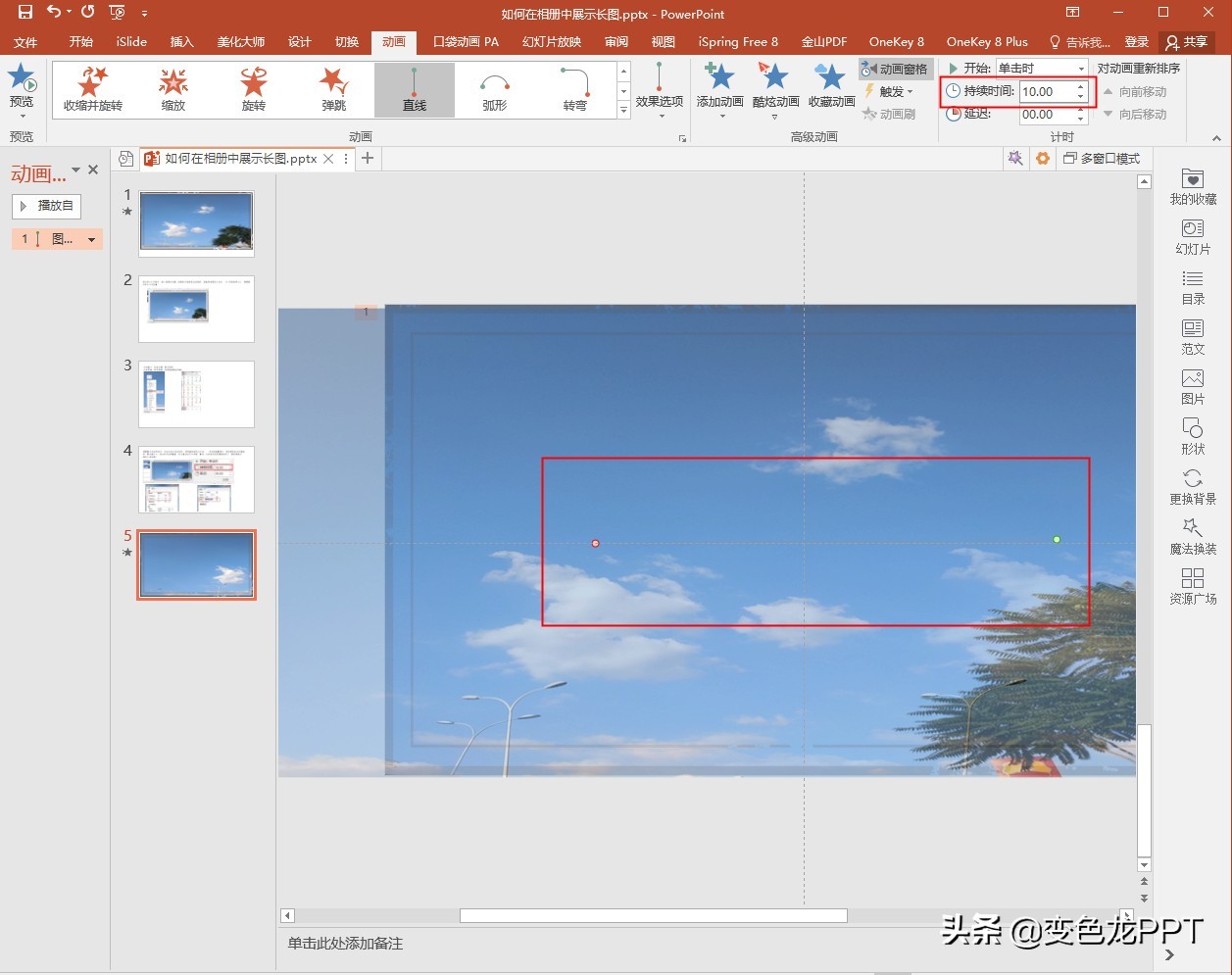The width and height of the screenshot is (1232, 975).
Task: Open the 效果选项 dropdown
Action: 659,90
